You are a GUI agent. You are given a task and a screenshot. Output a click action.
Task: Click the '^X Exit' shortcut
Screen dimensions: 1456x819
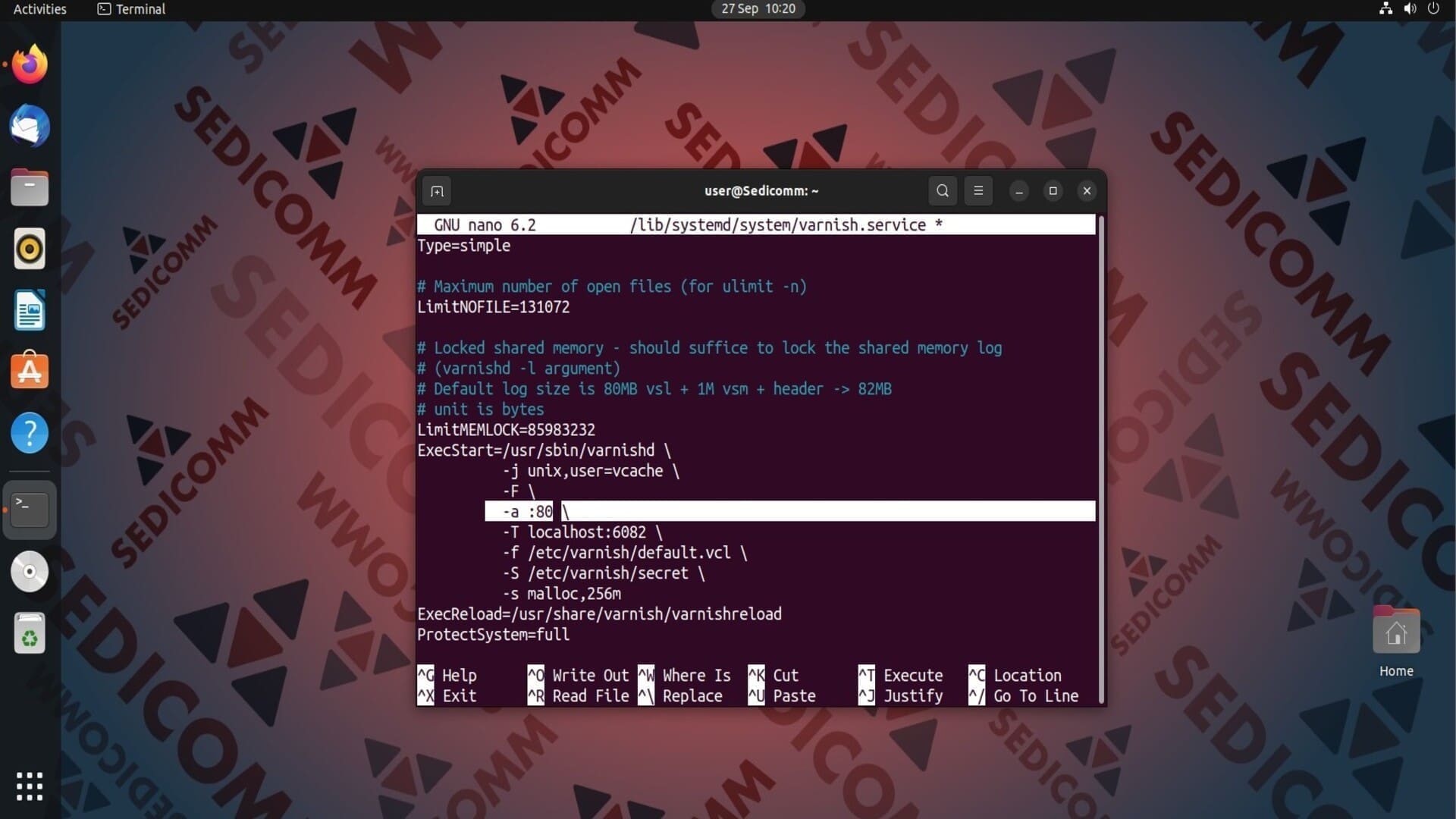click(x=447, y=695)
